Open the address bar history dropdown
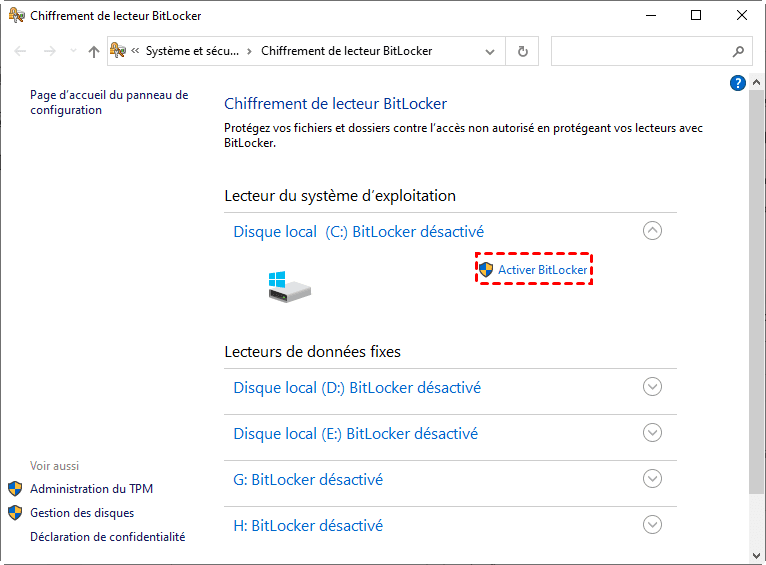The image size is (766, 565). coord(489,51)
